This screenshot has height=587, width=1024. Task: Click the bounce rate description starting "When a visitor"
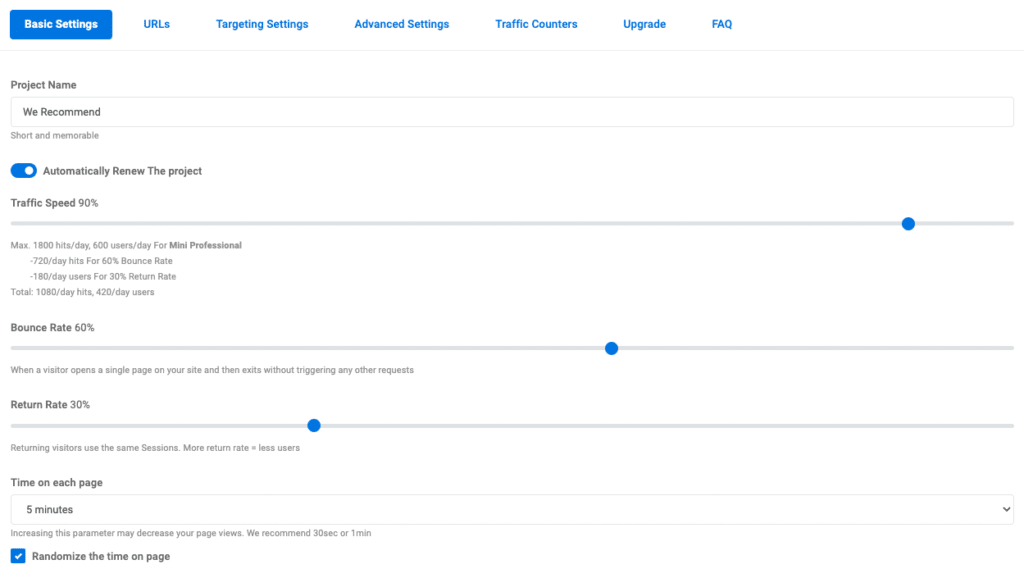tap(212, 370)
